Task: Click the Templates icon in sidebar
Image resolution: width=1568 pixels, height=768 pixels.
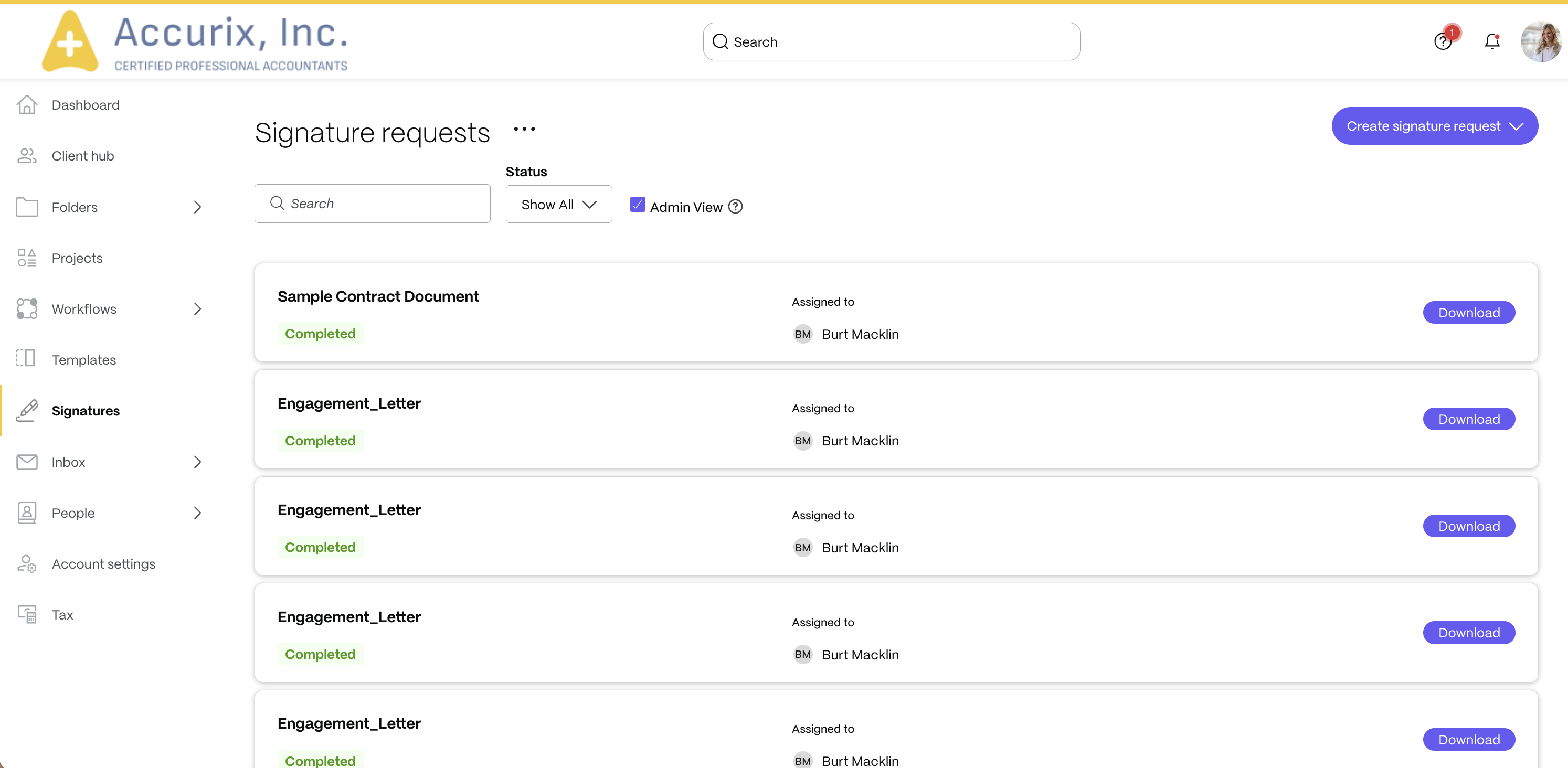Action: 26,358
